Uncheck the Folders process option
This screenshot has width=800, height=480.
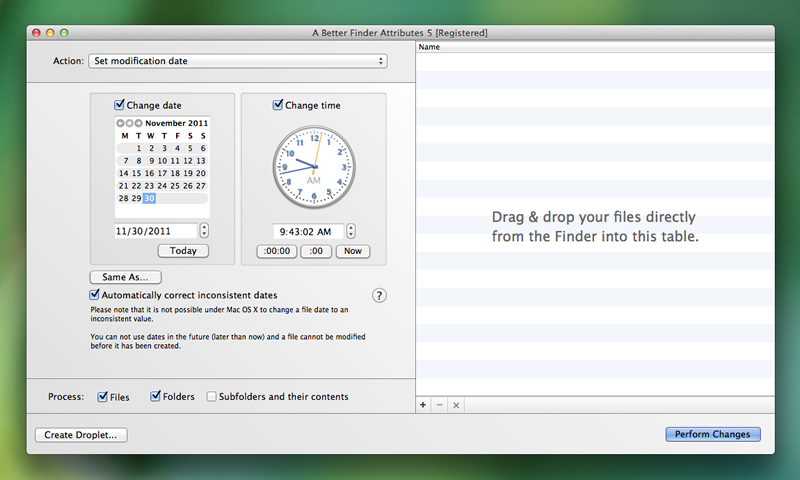(x=156, y=396)
